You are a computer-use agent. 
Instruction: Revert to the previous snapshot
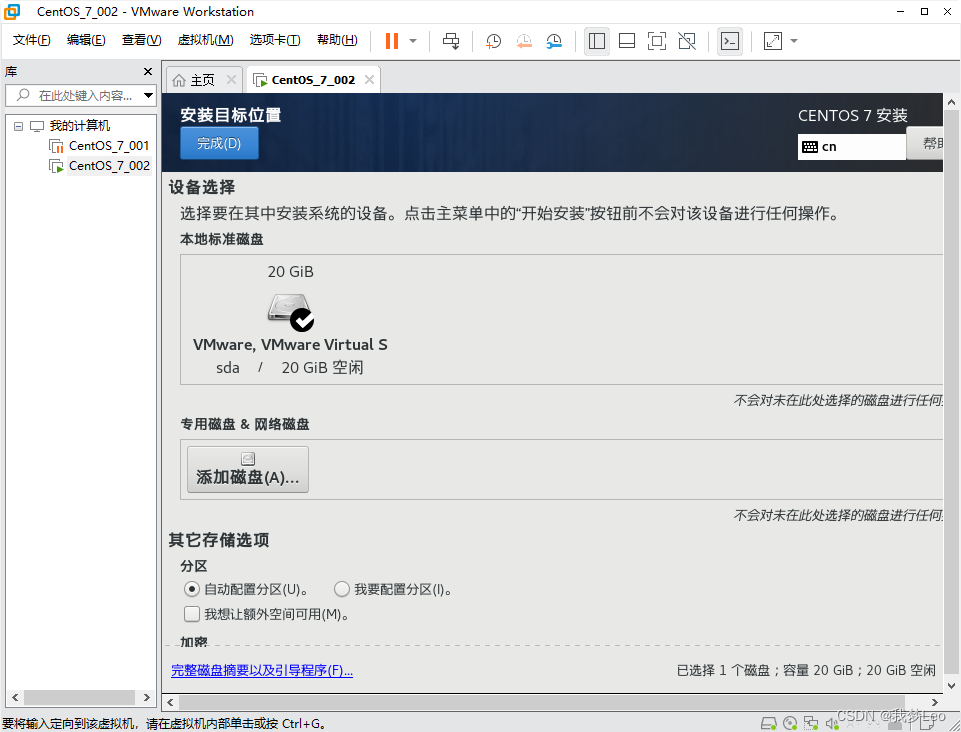pos(524,41)
